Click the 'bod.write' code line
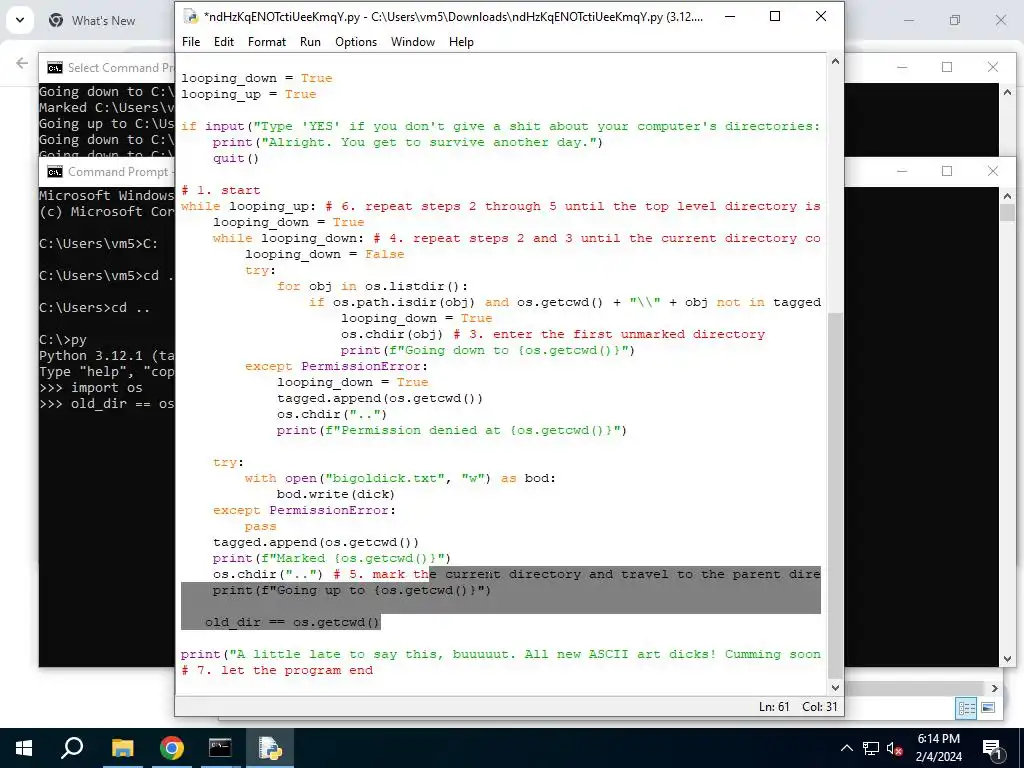The width and height of the screenshot is (1024, 768). [x=336, y=494]
